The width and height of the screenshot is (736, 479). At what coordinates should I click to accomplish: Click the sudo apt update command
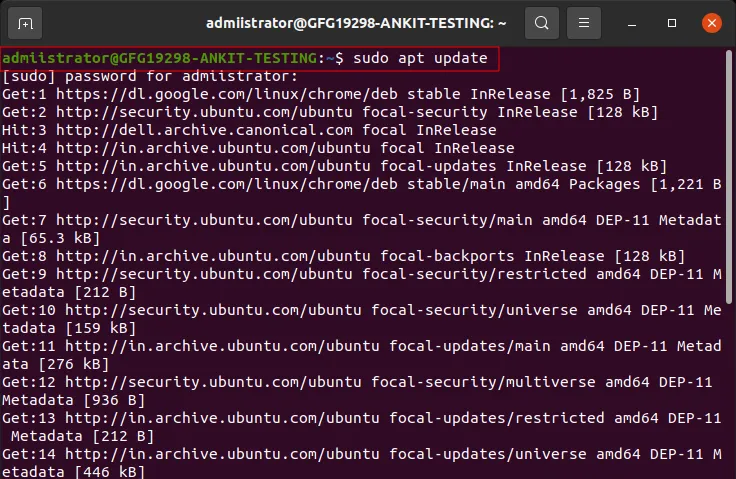(420, 58)
